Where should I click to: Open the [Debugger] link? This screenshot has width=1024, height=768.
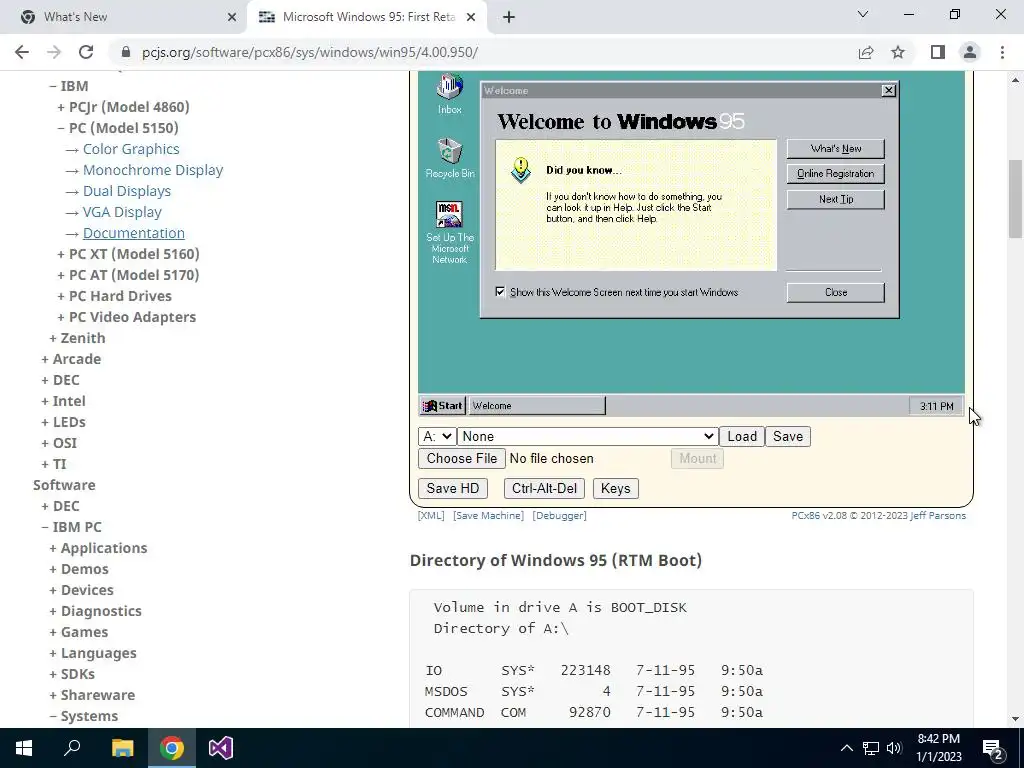tap(559, 516)
